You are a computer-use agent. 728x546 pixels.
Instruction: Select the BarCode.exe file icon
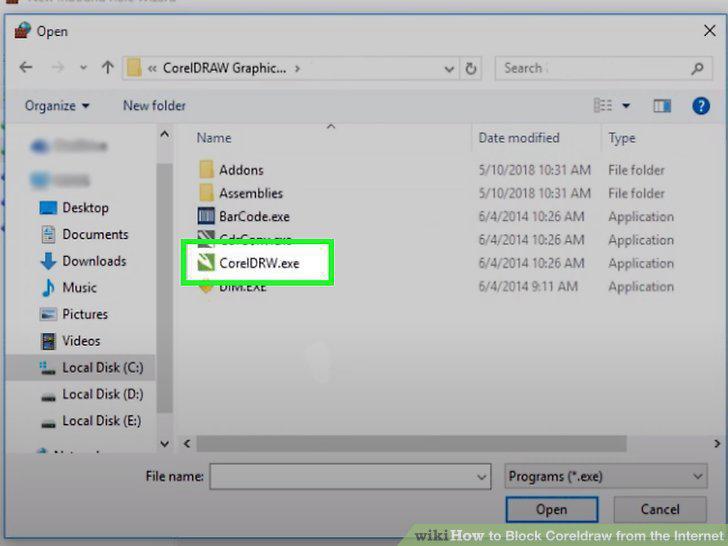pyautogui.click(x=206, y=216)
